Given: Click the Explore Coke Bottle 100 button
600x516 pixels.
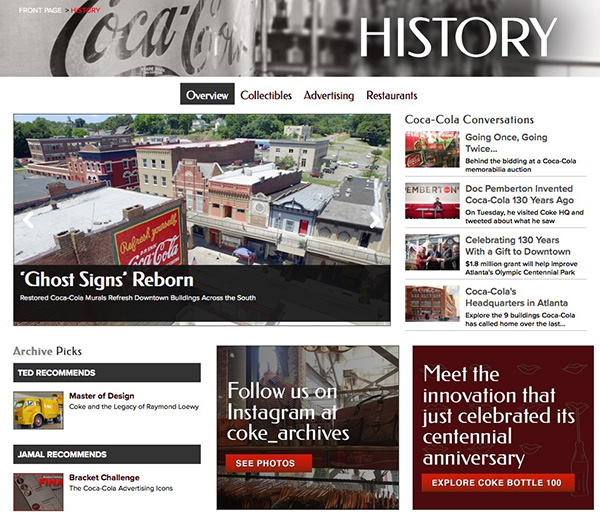Looking at the screenshot, I should pos(497,483).
